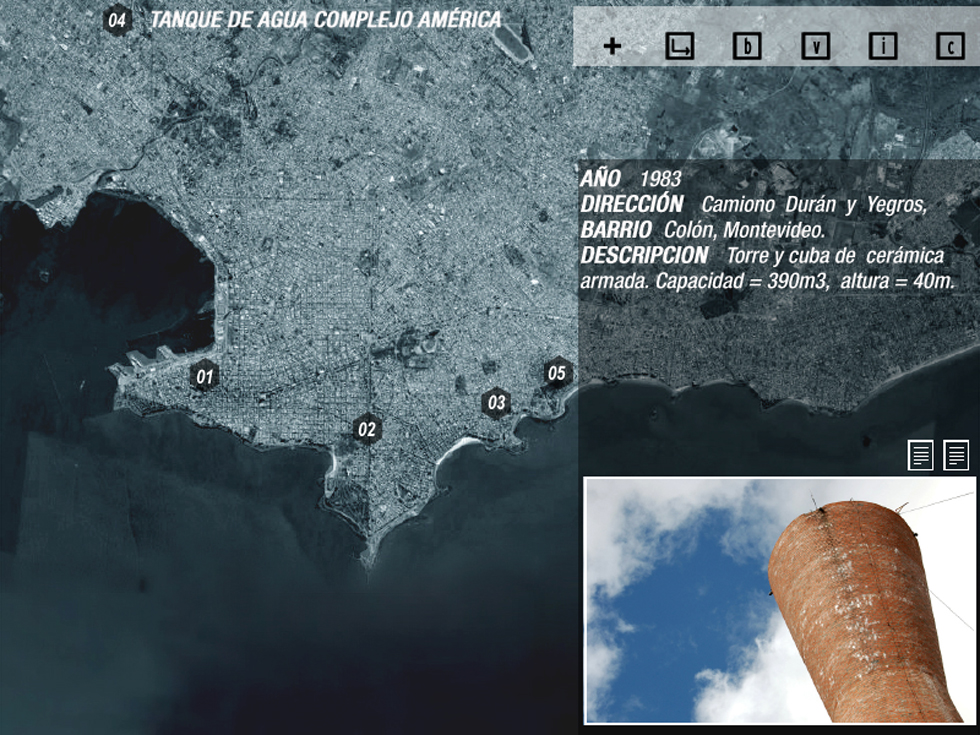Select the corner-arrow icon in the toolbar

coord(680,46)
